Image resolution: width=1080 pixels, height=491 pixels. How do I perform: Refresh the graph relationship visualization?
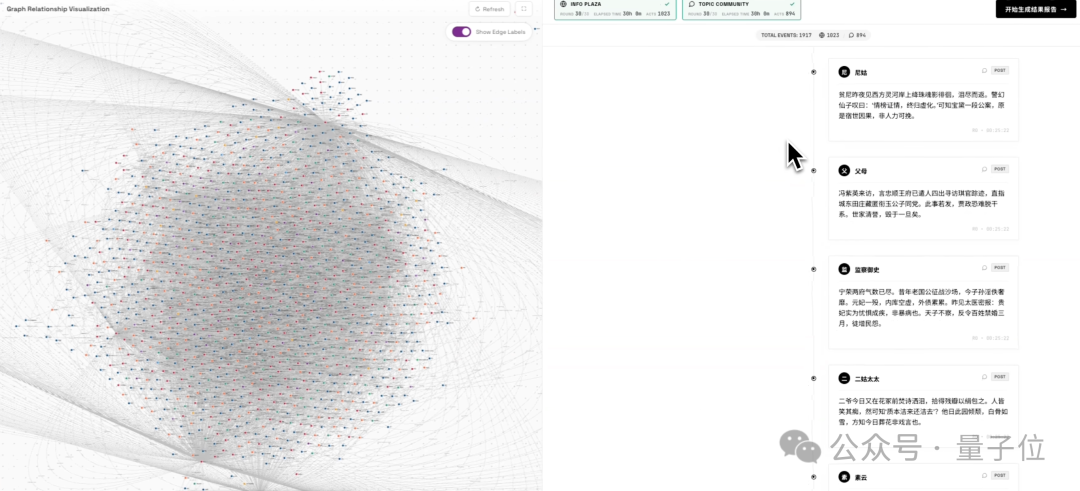[x=489, y=9]
